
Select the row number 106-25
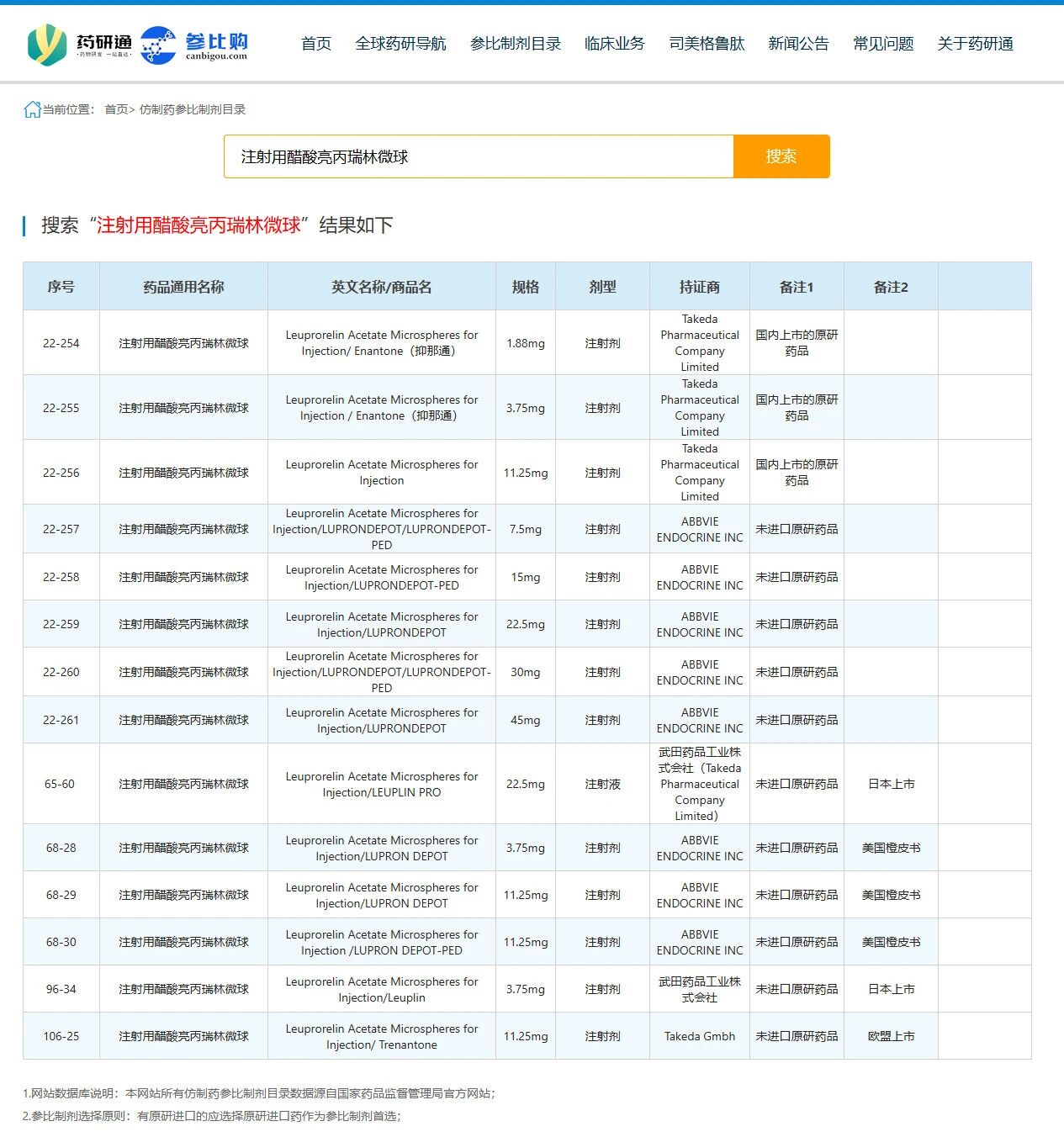61,1036
